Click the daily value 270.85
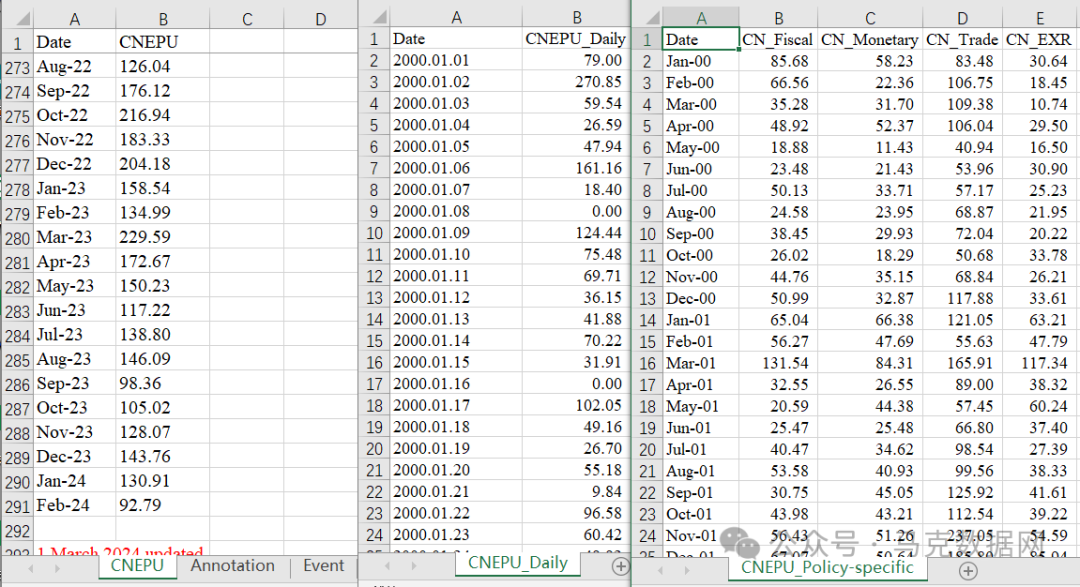1080x587 pixels. point(576,82)
